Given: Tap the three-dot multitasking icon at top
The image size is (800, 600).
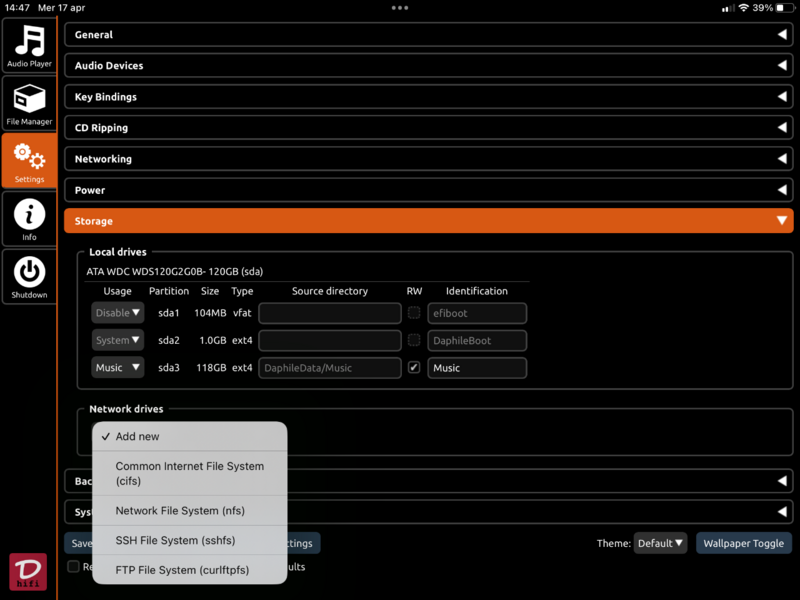Looking at the screenshot, I should 400,7.
